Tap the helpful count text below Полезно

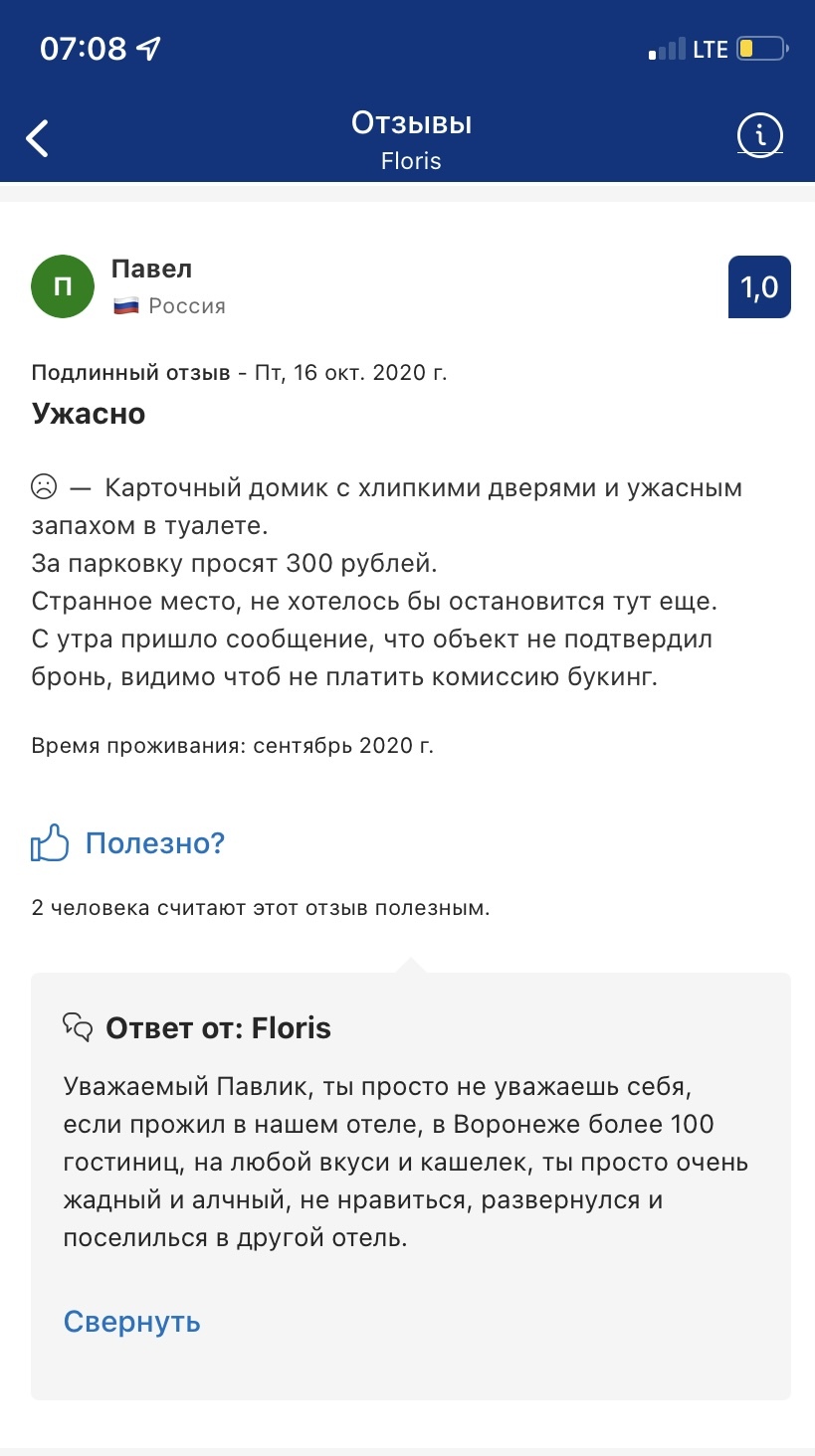pos(261,908)
